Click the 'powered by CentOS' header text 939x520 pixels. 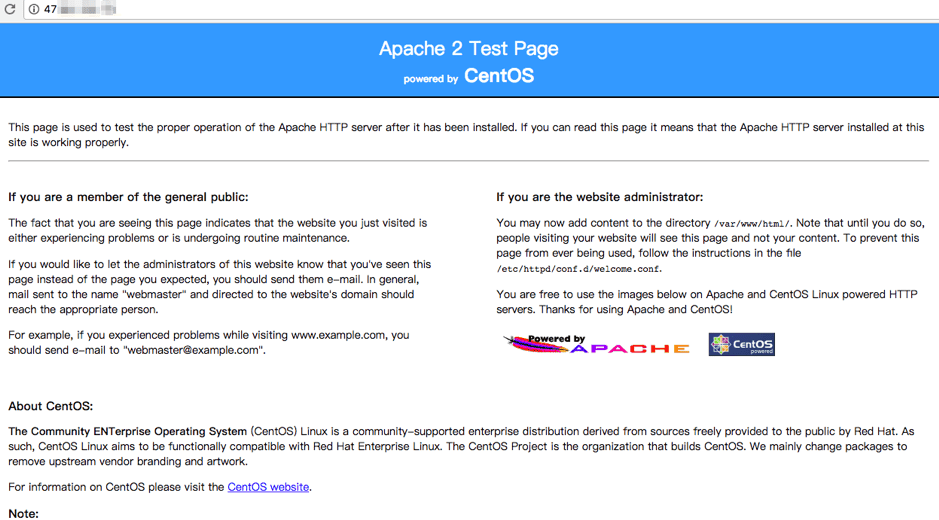point(469,76)
